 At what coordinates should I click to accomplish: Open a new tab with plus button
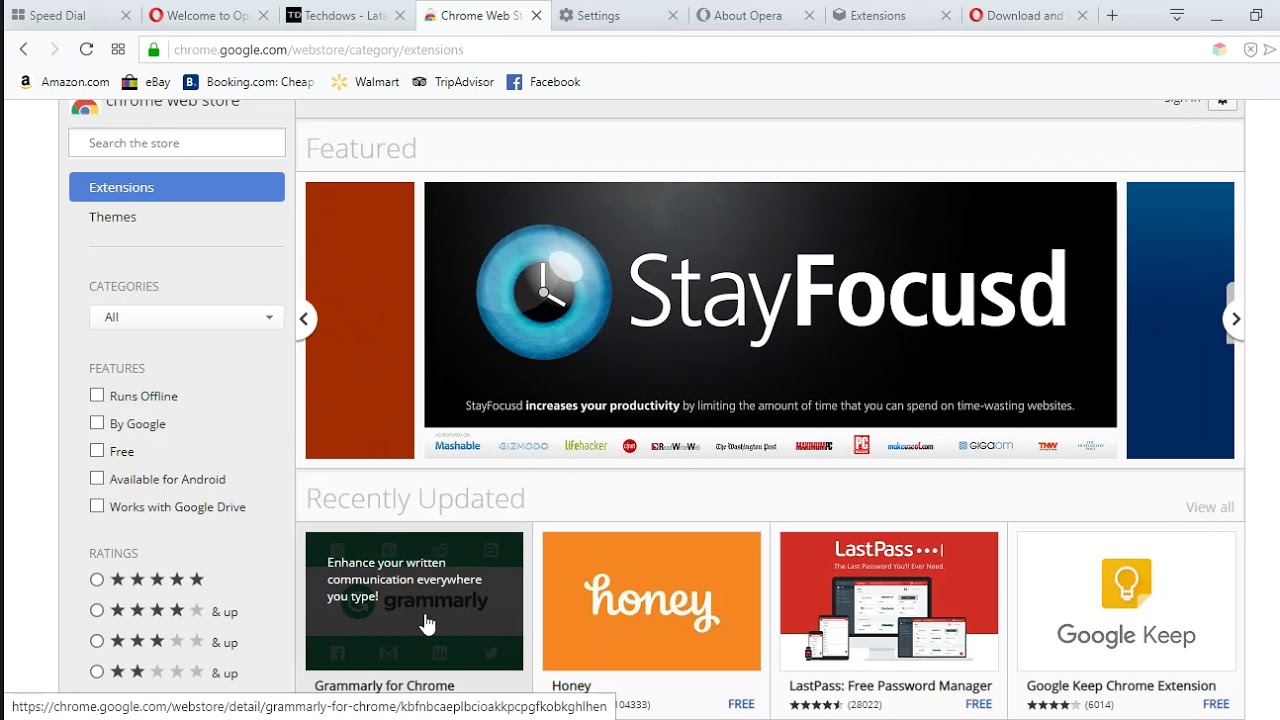pyautogui.click(x=1112, y=15)
